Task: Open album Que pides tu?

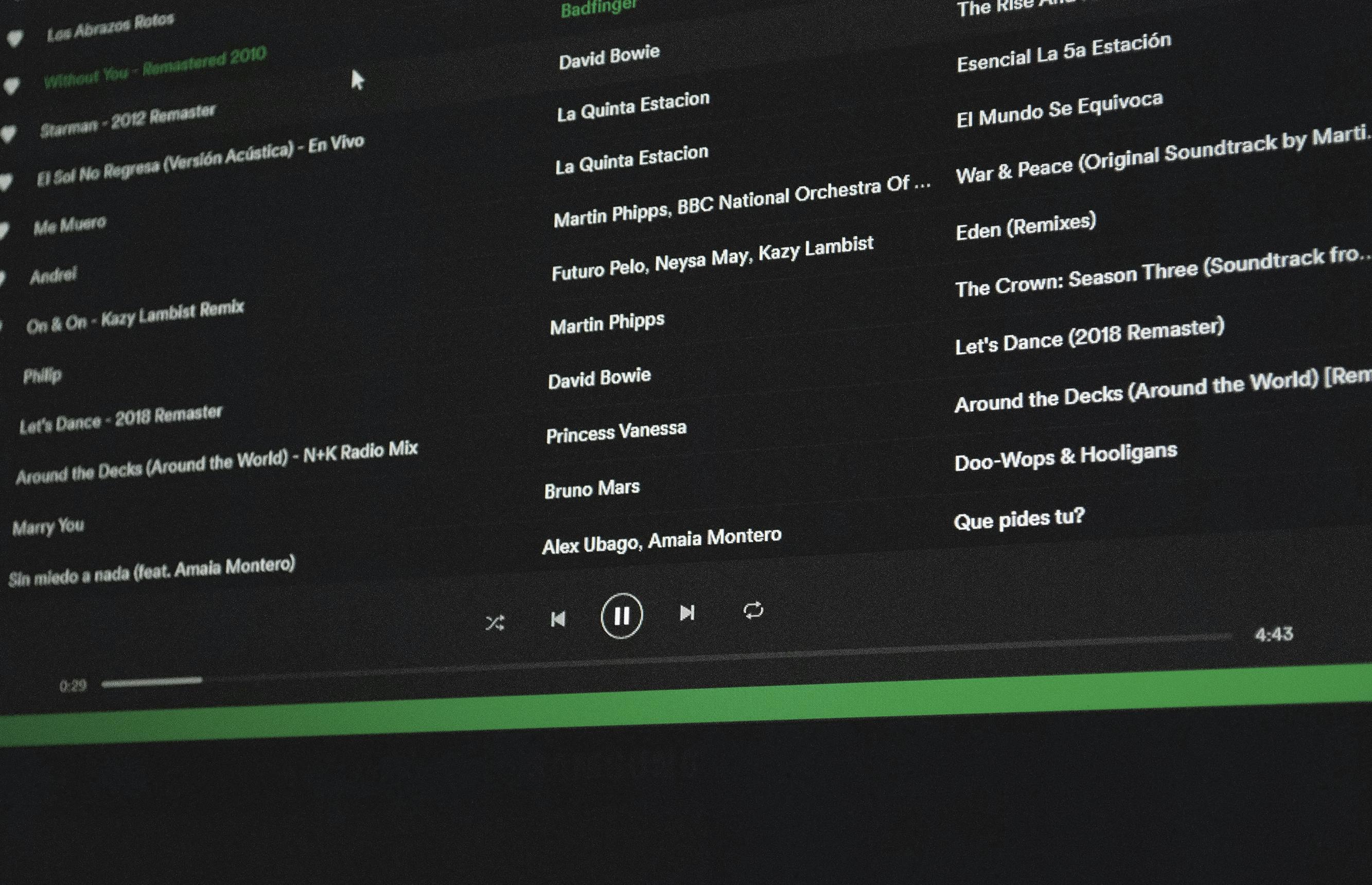Action: (1018, 519)
